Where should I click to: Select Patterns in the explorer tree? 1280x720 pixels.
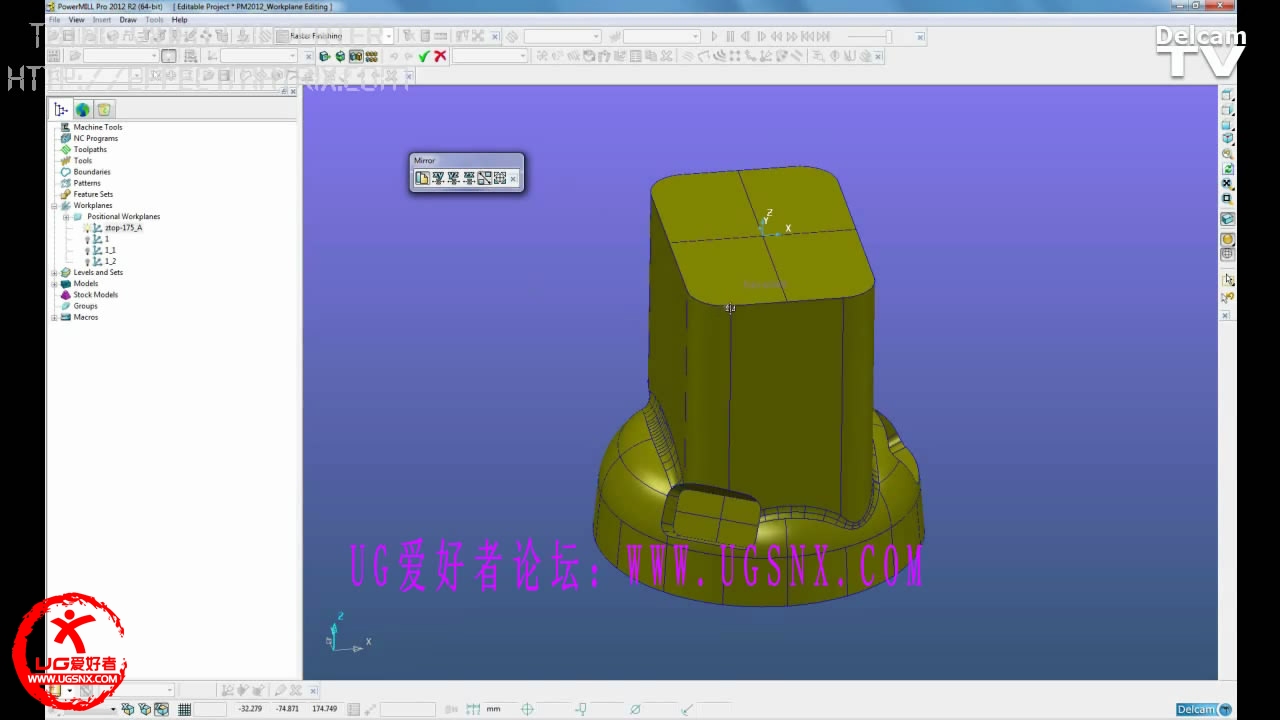(x=87, y=183)
